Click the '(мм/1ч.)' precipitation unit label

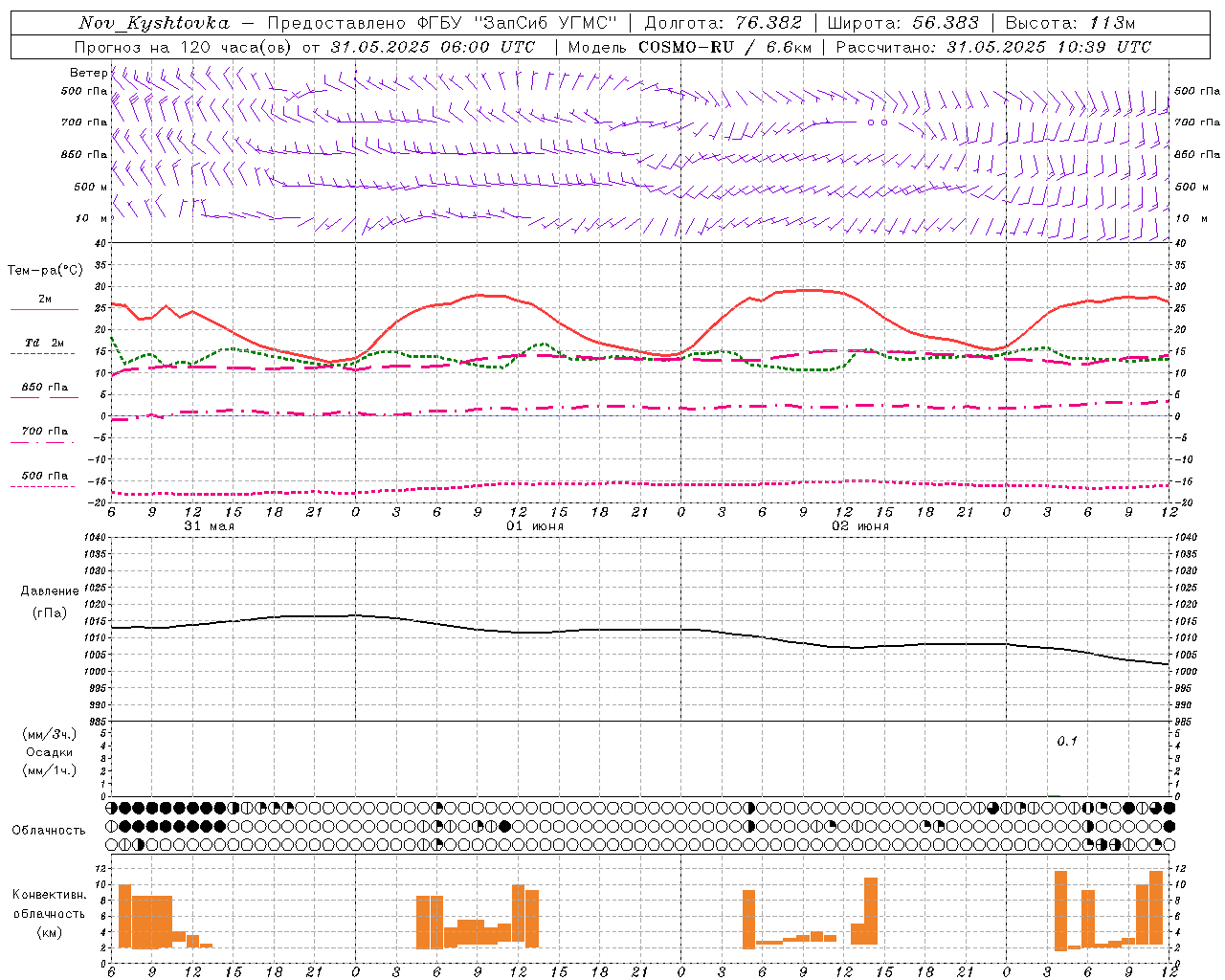[x=50, y=770]
